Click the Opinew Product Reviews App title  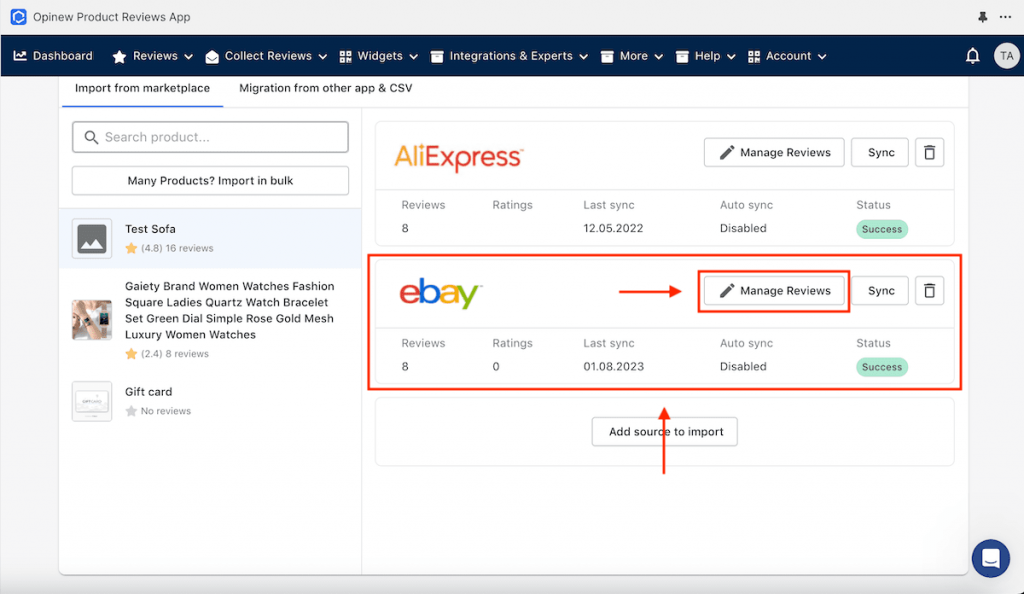point(112,17)
